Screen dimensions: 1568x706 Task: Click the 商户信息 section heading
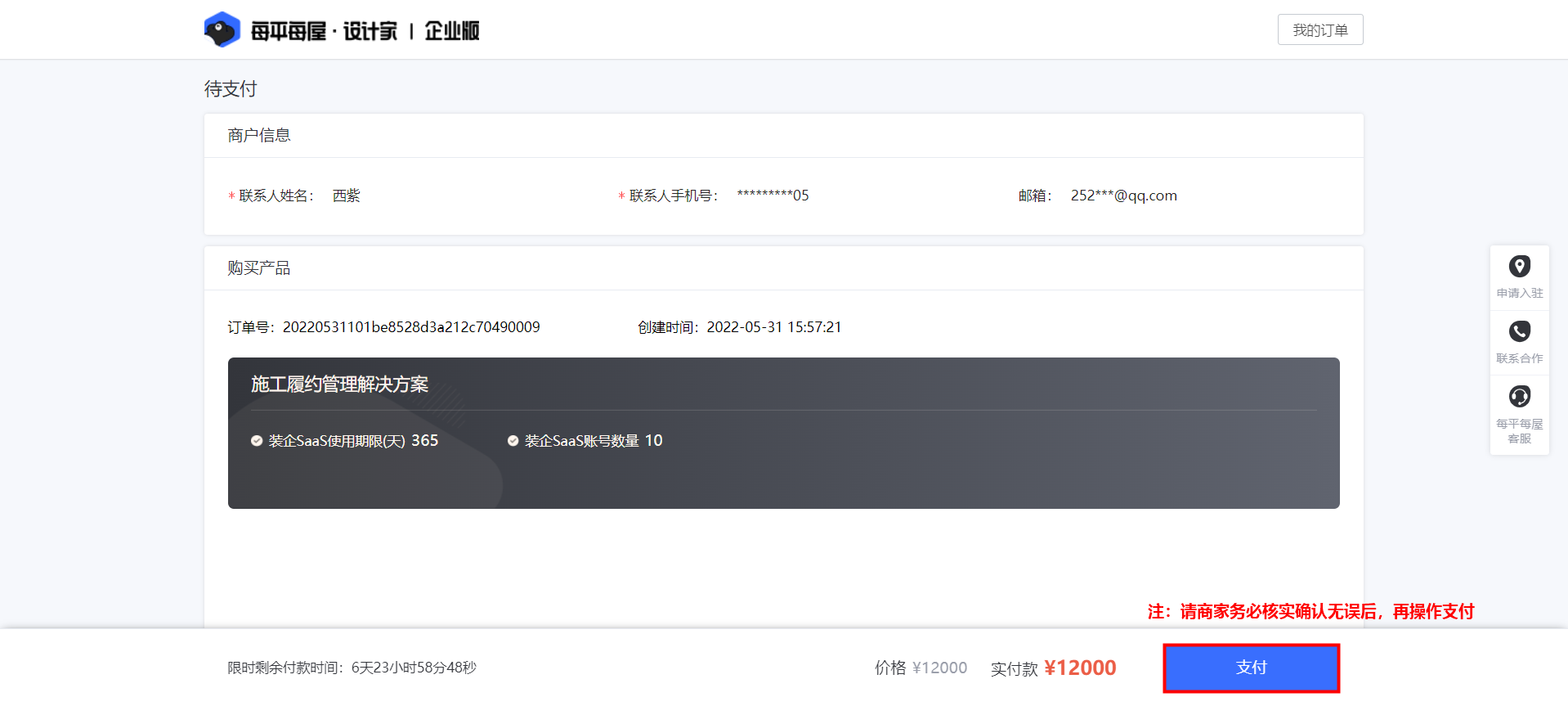pyautogui.click(x=259, y=135)
